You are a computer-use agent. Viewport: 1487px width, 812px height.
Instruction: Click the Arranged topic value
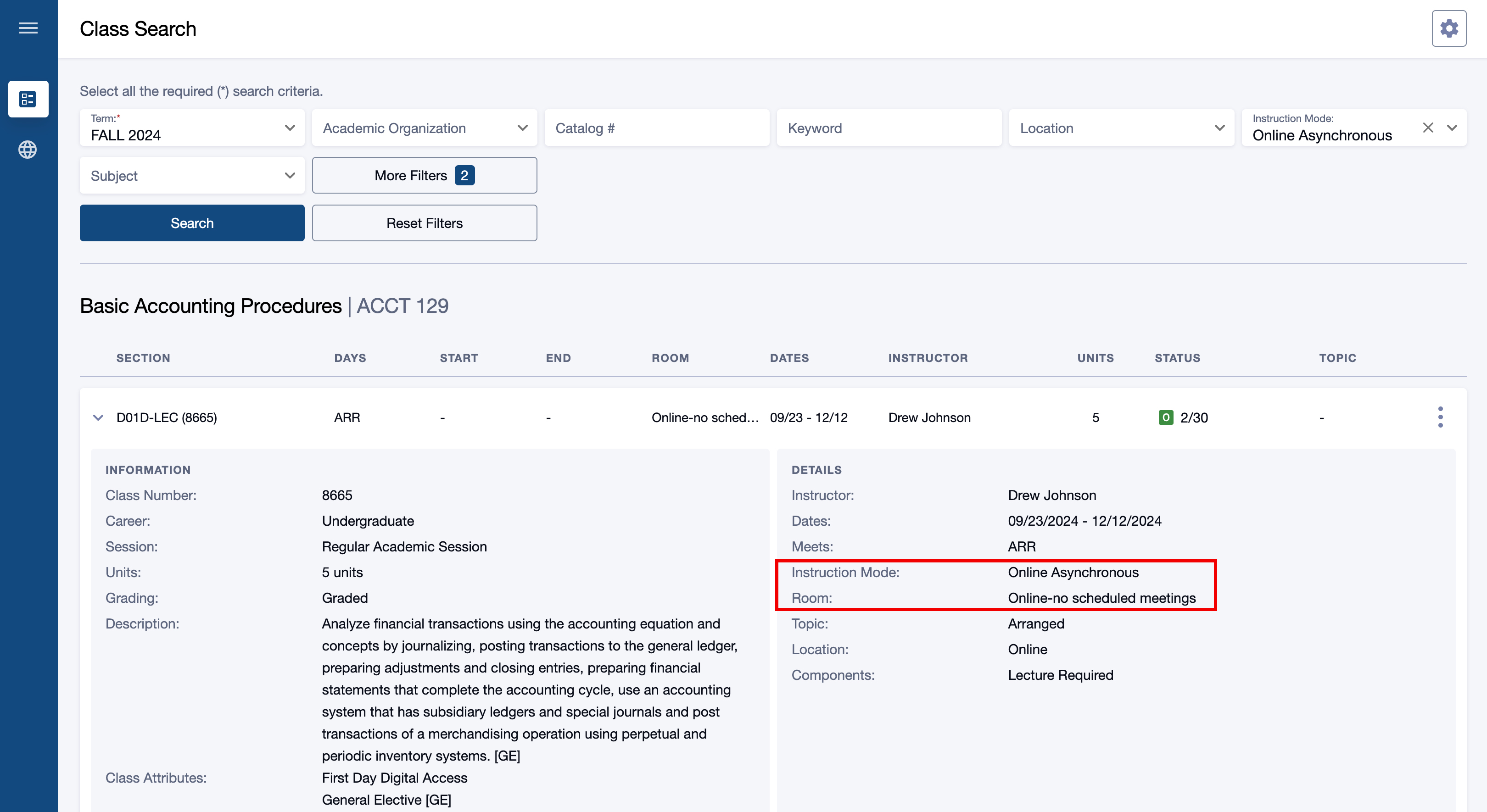(x=1035, y=623)
